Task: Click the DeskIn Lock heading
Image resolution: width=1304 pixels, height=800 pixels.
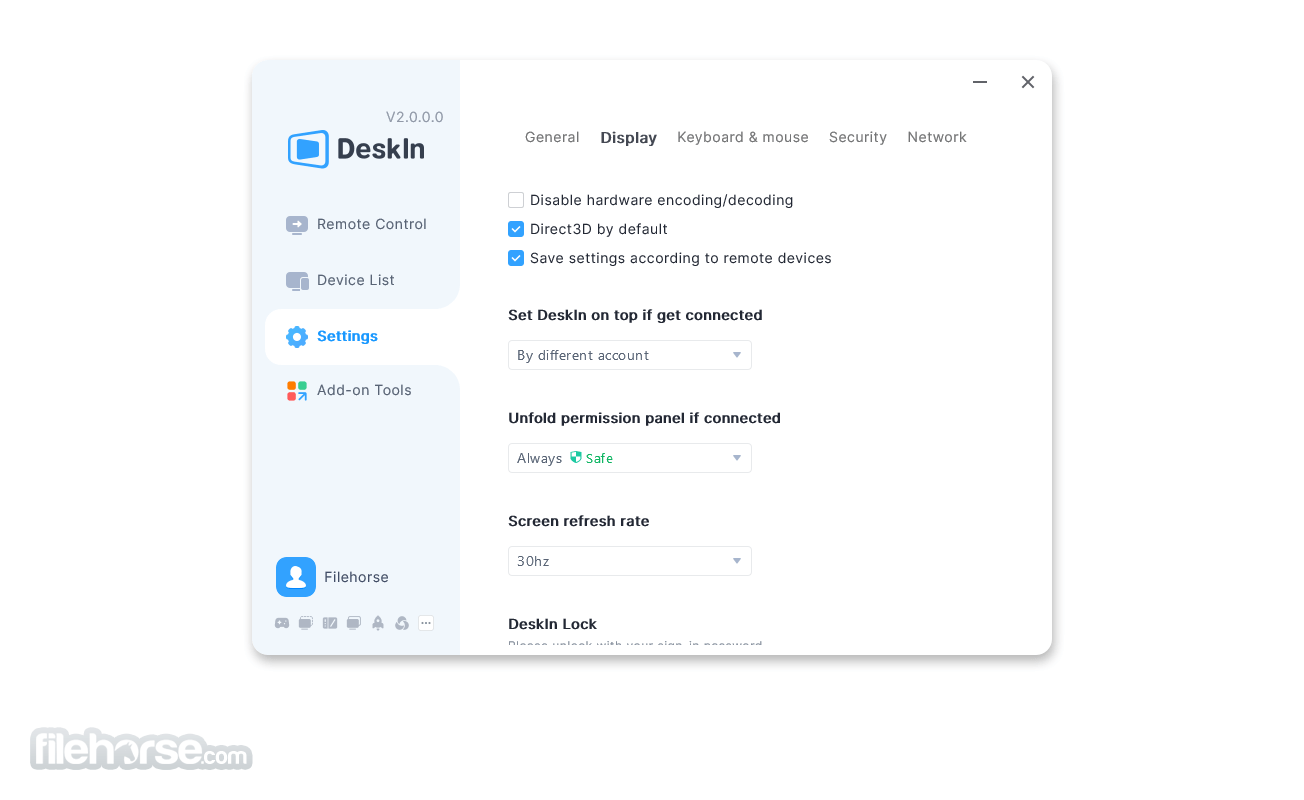Action: point(552,624)
